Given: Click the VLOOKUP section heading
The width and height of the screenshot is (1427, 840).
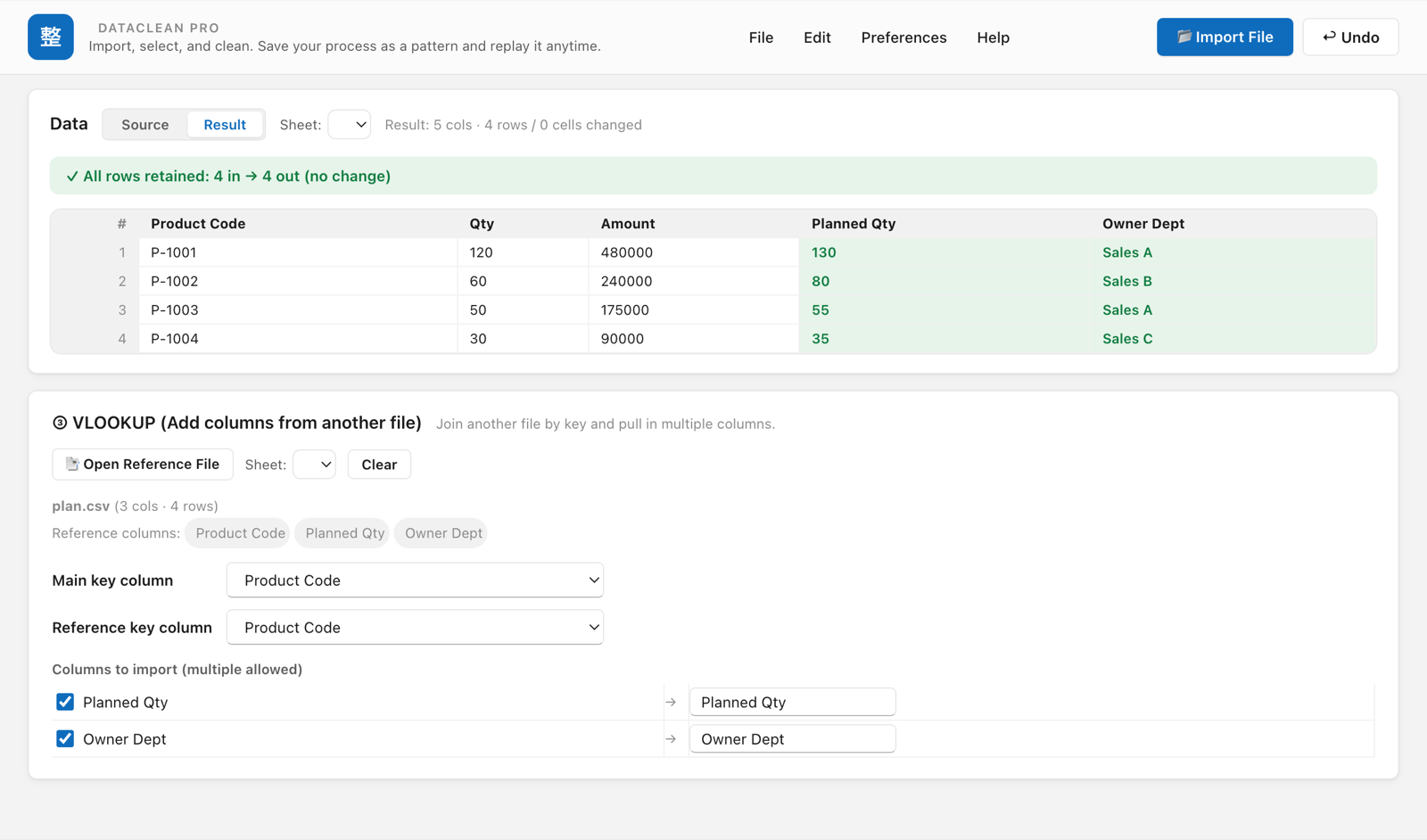Looking at the screenshot, I should pyautogui.click(x=237, y=423).
